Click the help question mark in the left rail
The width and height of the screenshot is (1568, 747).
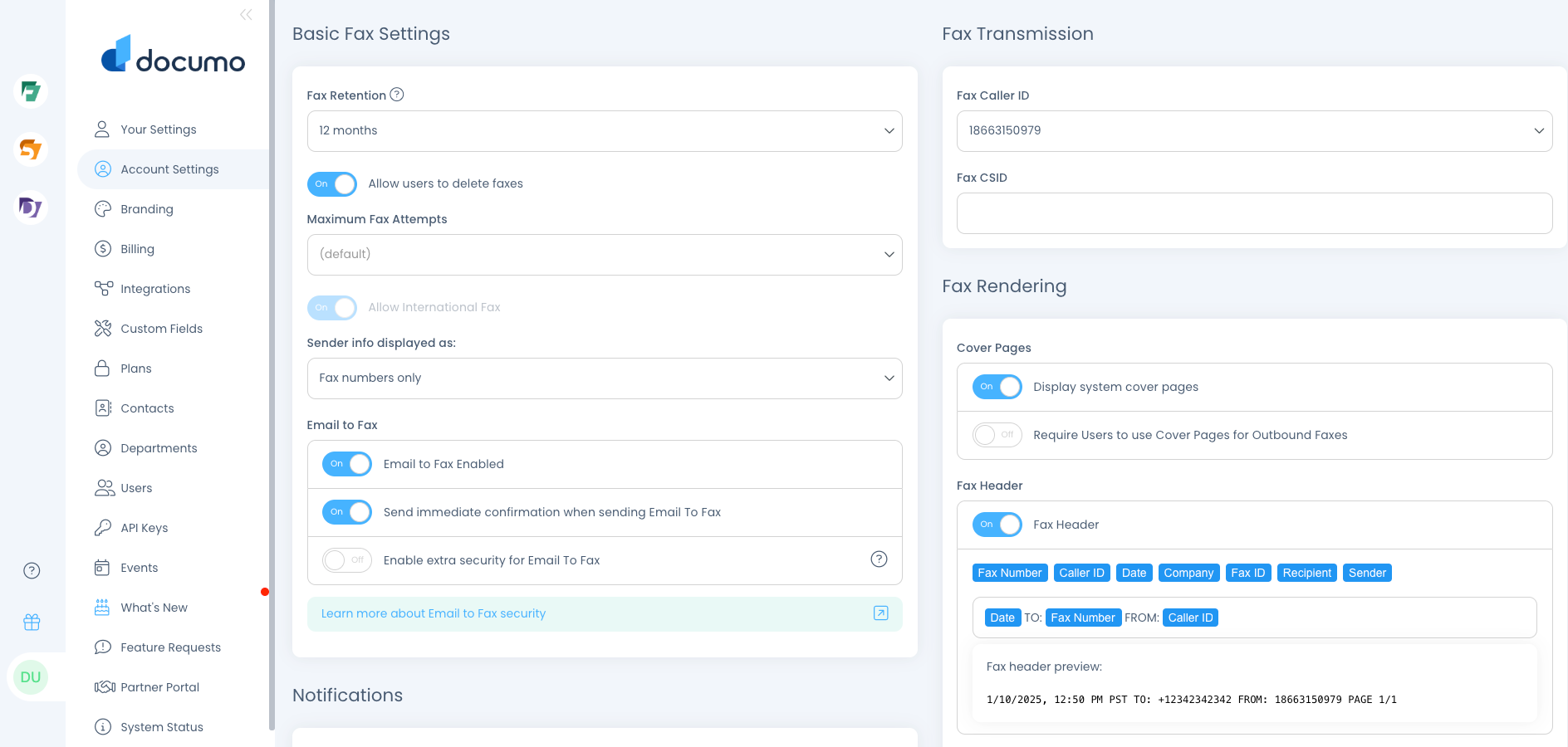pos(32,570)
